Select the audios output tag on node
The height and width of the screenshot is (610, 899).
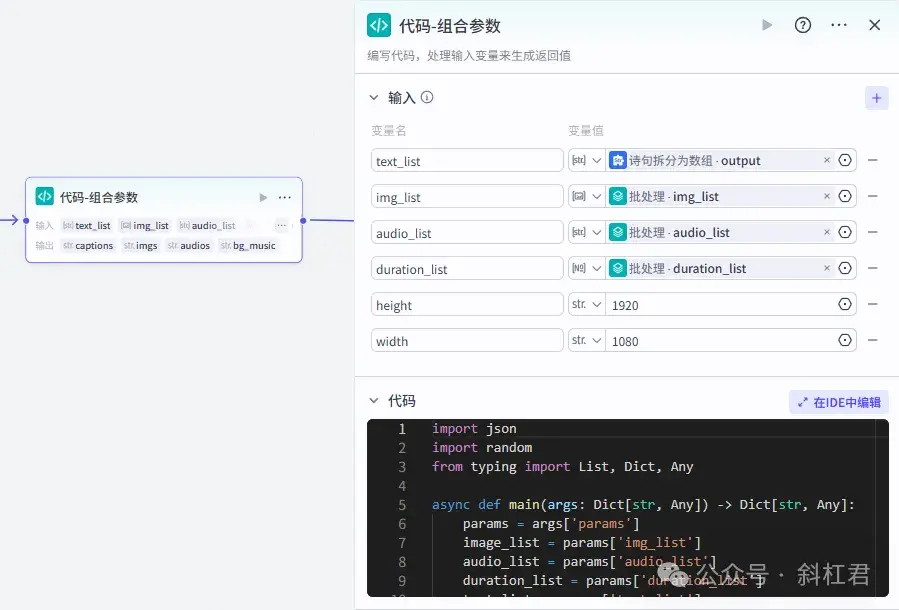[x=189, y=245]
